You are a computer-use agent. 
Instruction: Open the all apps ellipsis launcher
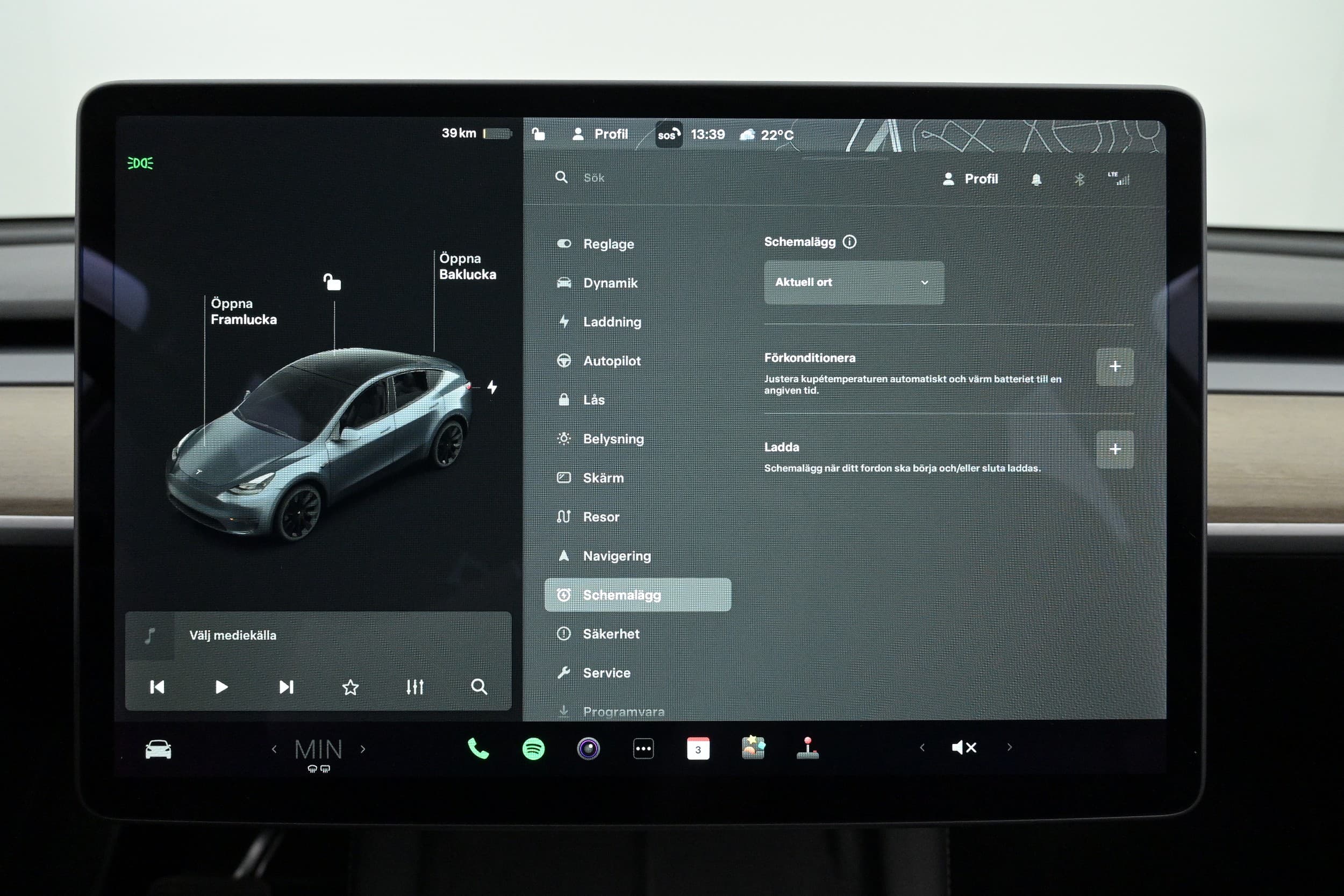643,749
